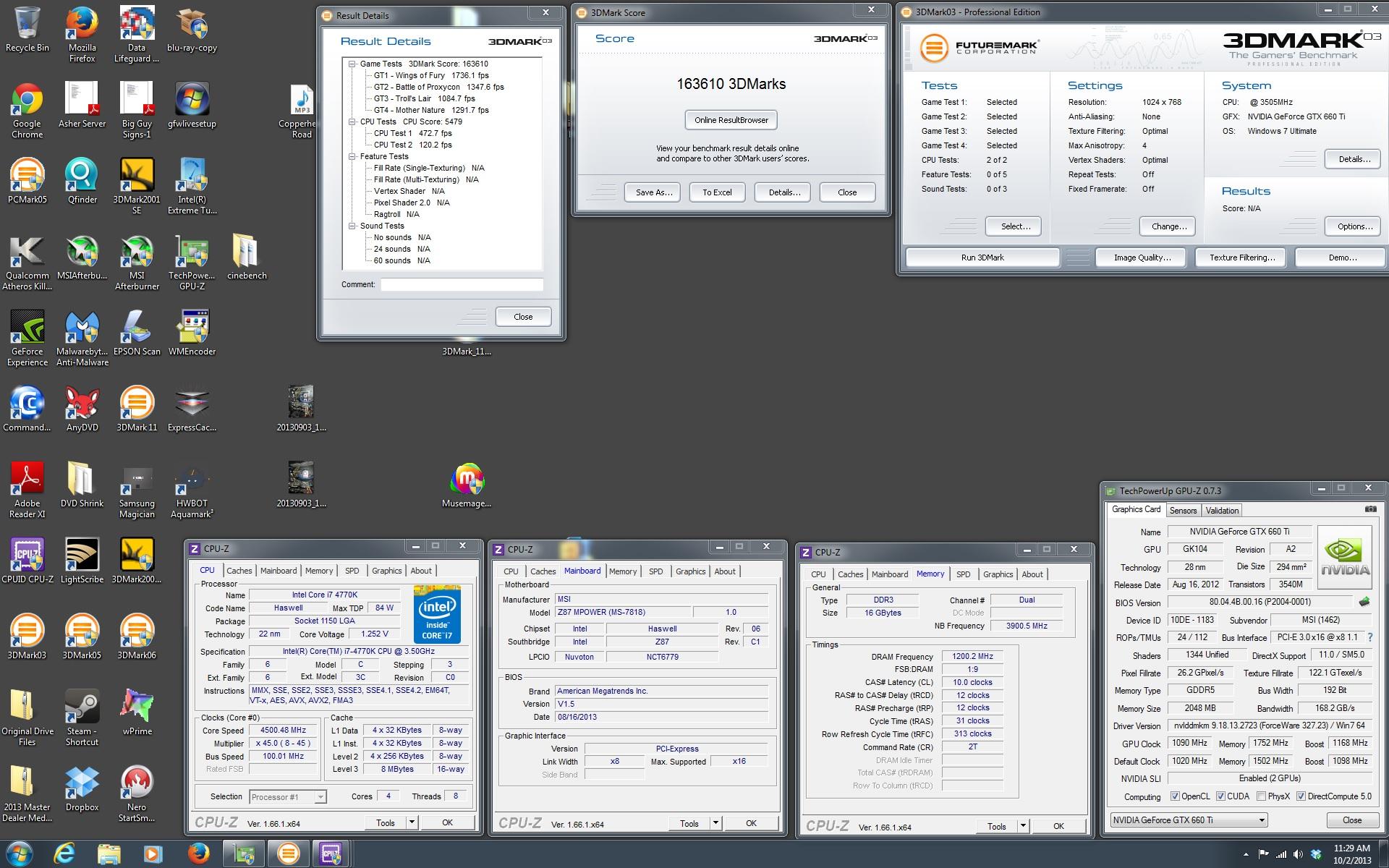Open the Validation tab in GPU-Z
Viewport: 1389px width, 868px height.
[1222, 511]
